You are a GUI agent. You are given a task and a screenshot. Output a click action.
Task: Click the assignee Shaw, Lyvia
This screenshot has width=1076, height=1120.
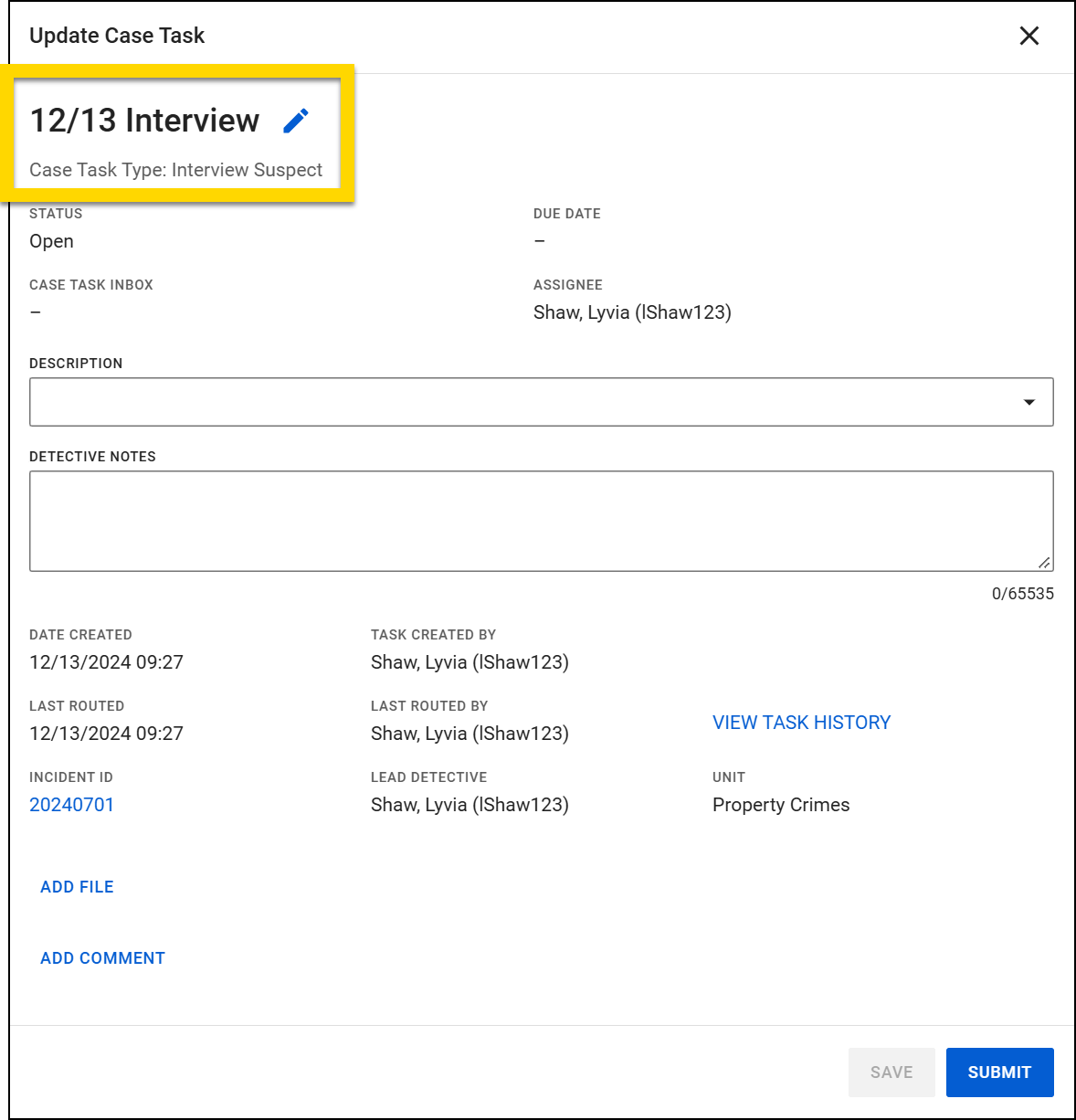click(631, 312)
